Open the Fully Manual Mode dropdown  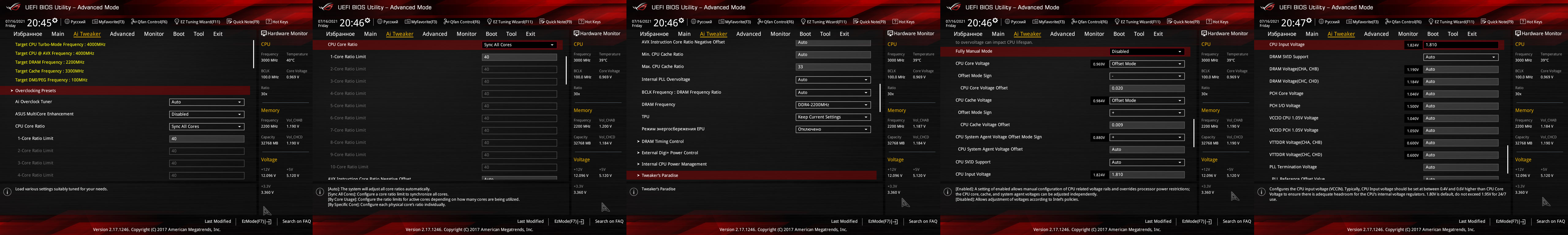pos(1147,52)
